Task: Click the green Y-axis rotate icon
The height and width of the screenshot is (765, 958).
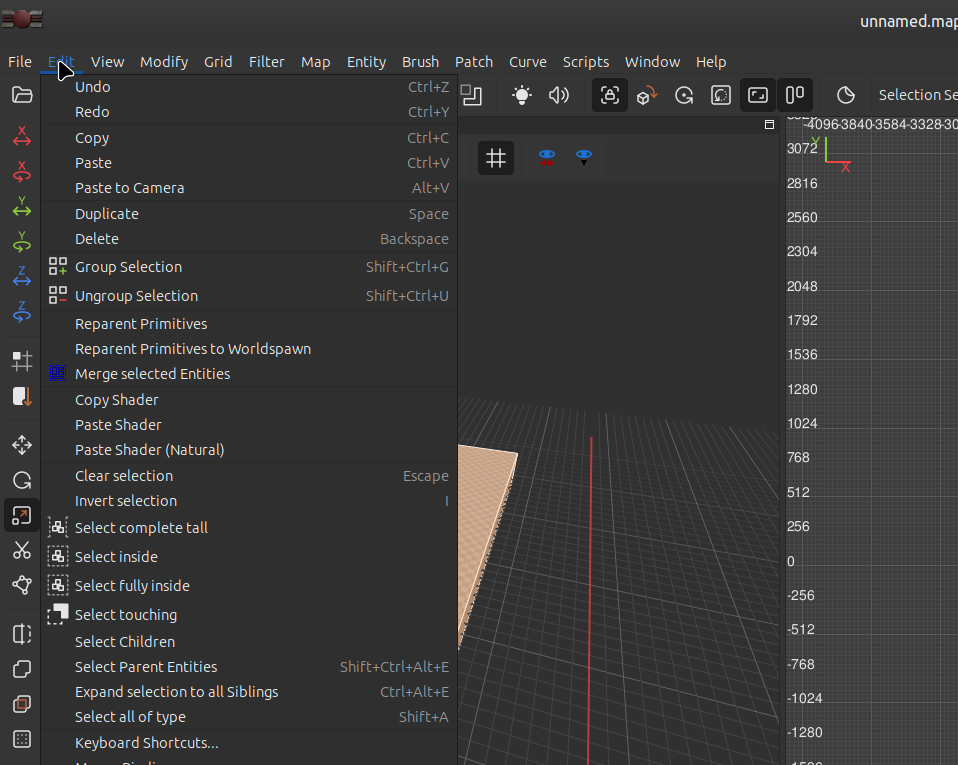Action: pos(21,242)
